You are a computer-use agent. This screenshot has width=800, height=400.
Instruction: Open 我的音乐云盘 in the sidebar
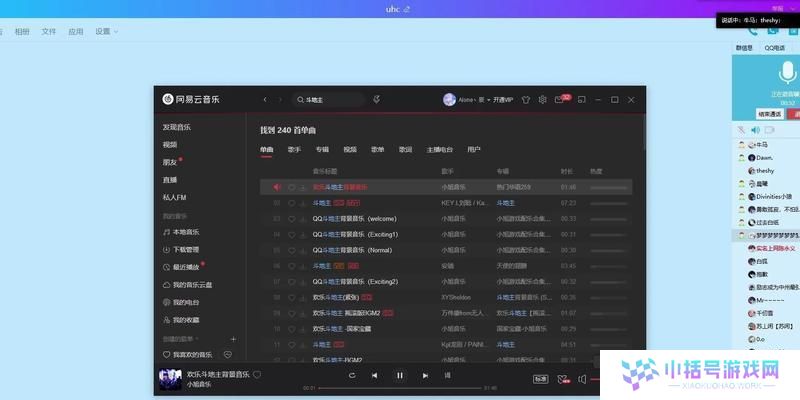click(187, 285)
